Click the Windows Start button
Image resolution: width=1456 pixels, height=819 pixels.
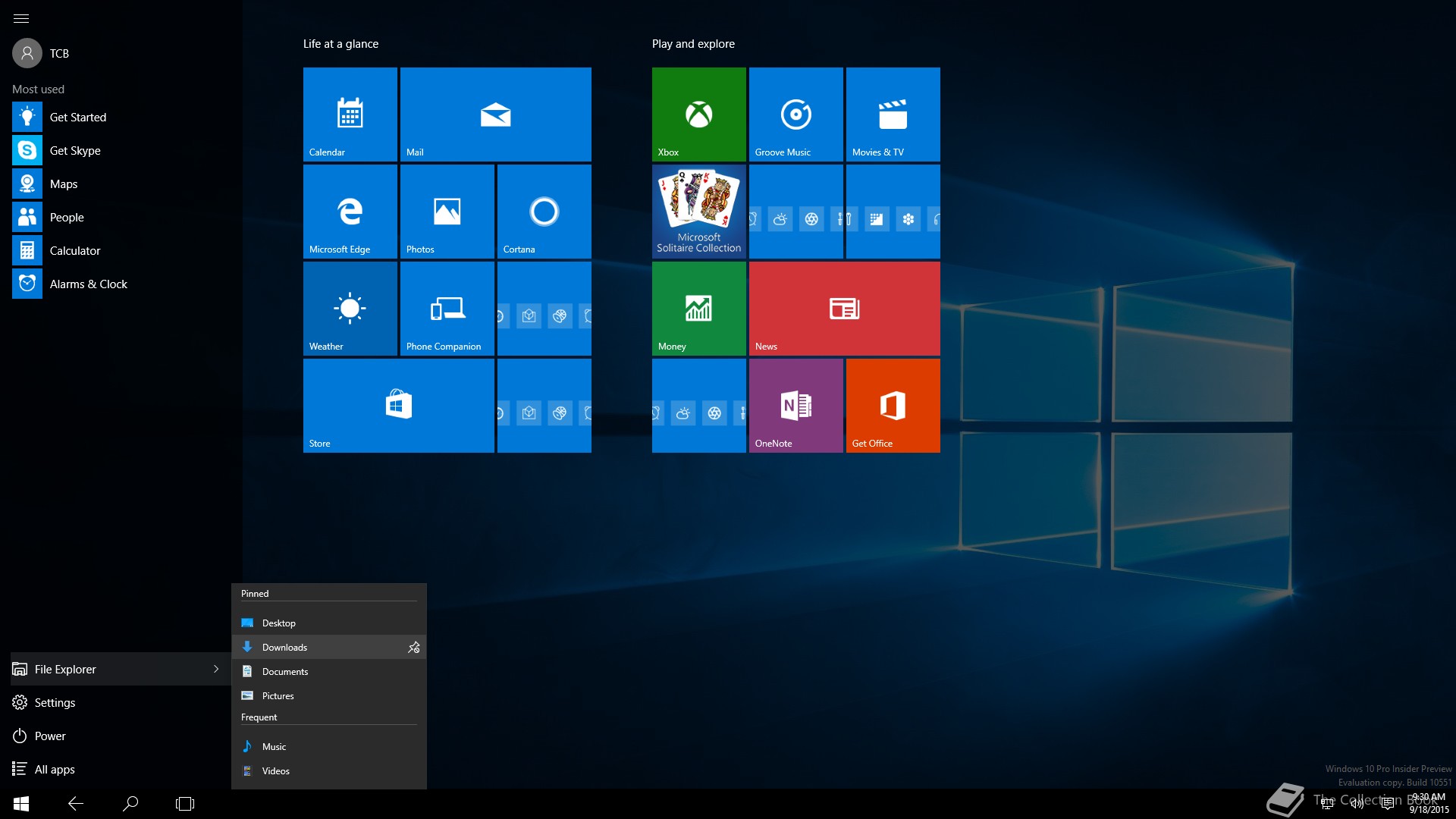21,804
